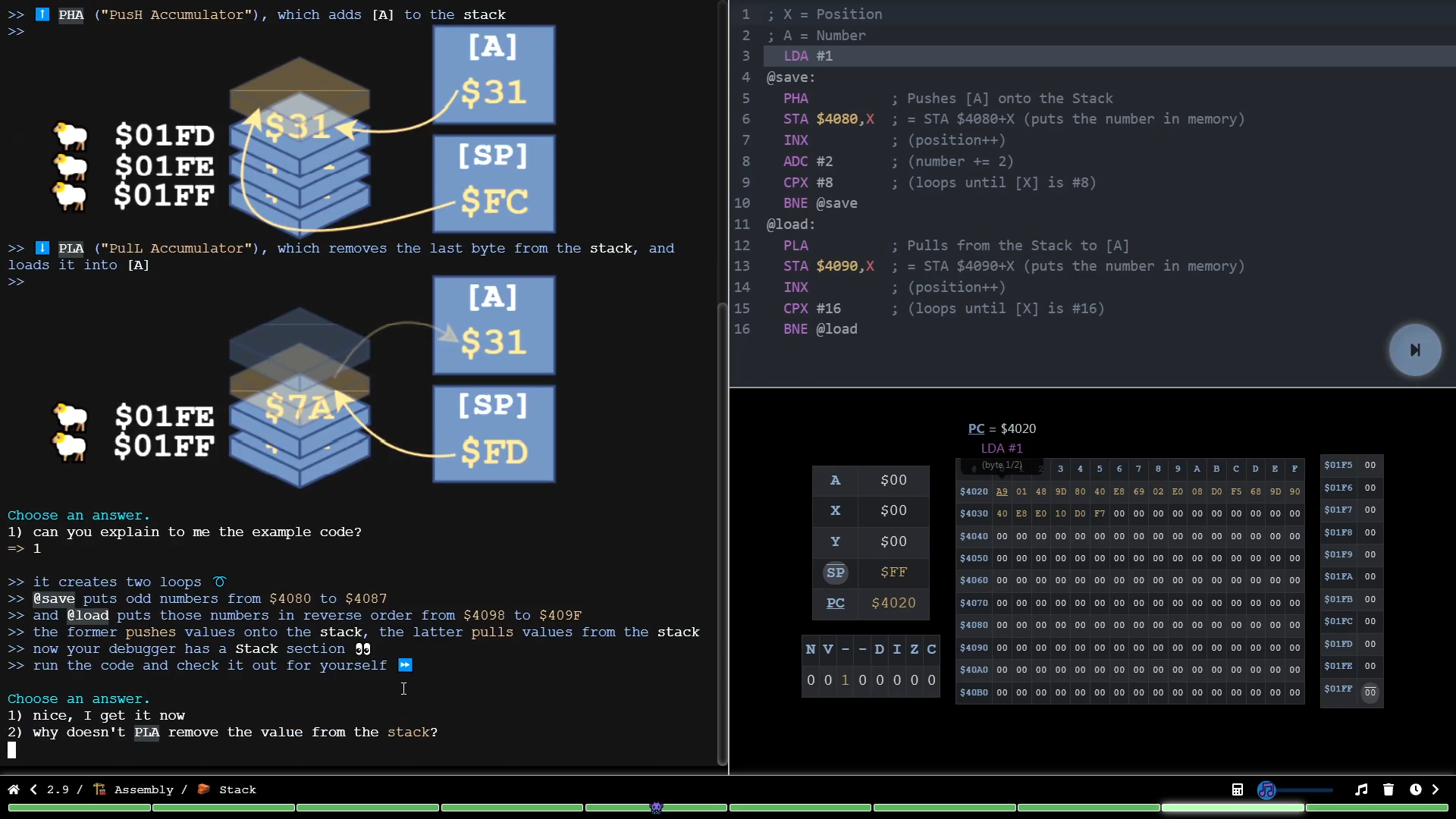Screen dimensions: 1456x819
Task: Click the trash can icon
Action: [x=1388, y=789]
